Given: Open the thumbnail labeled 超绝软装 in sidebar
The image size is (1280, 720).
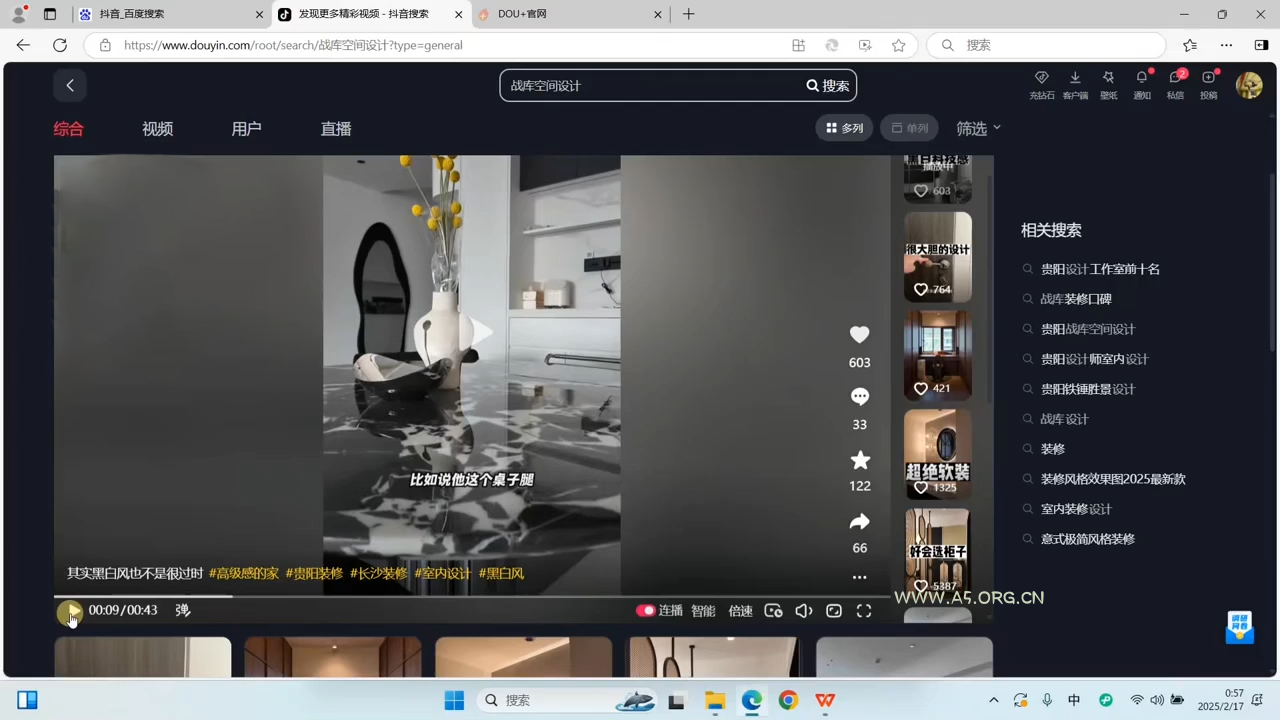Looking at the screenshot, I should pos(937,453).
